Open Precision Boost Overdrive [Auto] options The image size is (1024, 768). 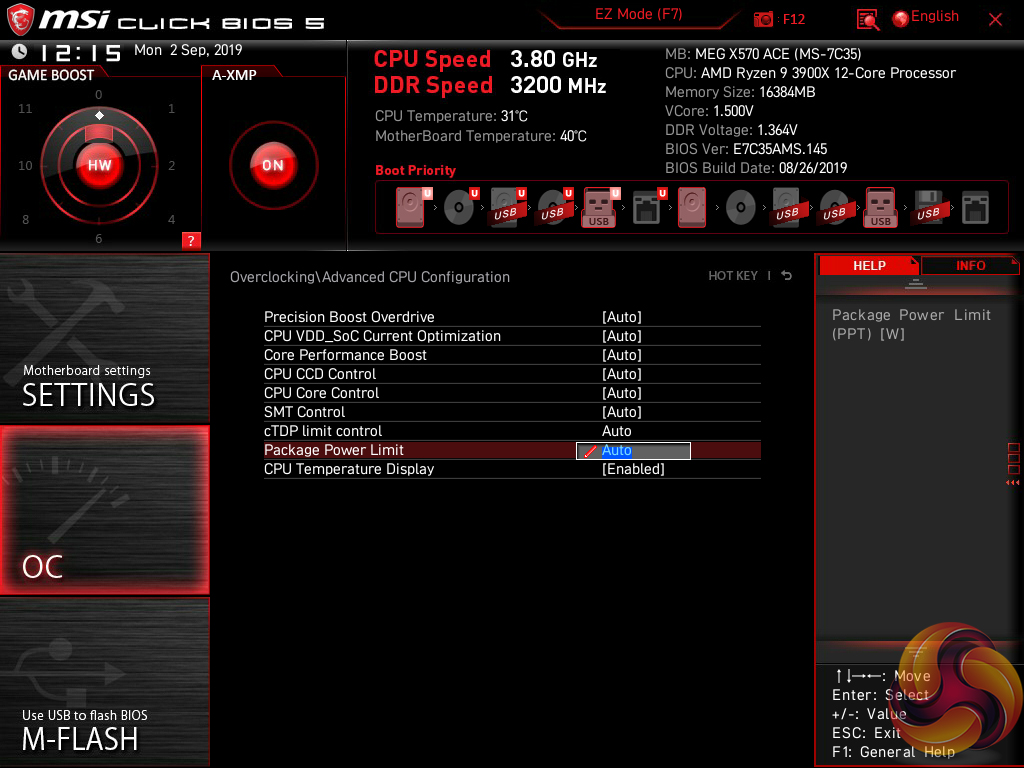[x=622, y=317]
